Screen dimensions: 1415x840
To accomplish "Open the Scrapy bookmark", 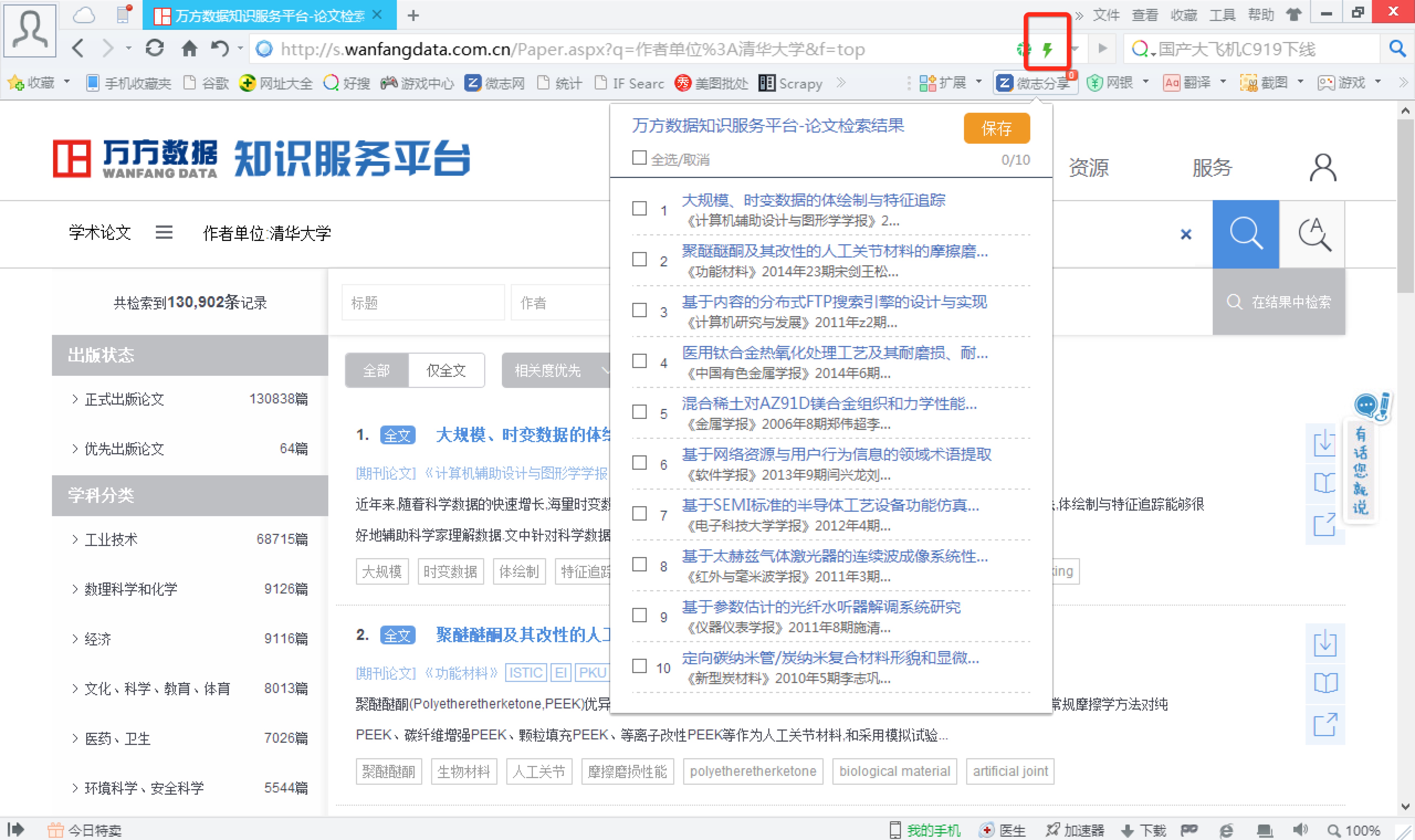I will coord(790,83).
